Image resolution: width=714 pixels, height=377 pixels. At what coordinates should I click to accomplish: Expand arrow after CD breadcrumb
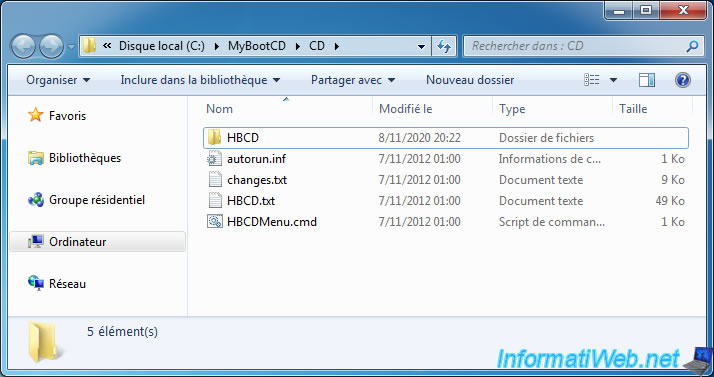point(337,46)
